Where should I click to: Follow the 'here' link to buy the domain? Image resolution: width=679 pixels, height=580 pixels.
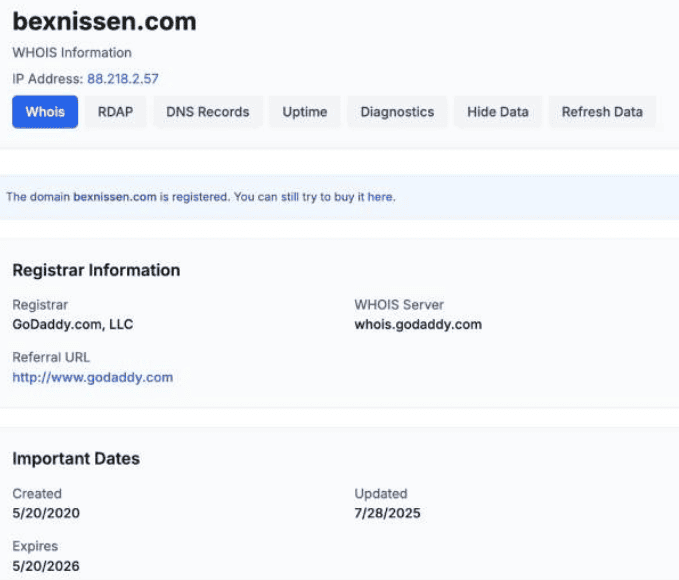coord(381,197)
